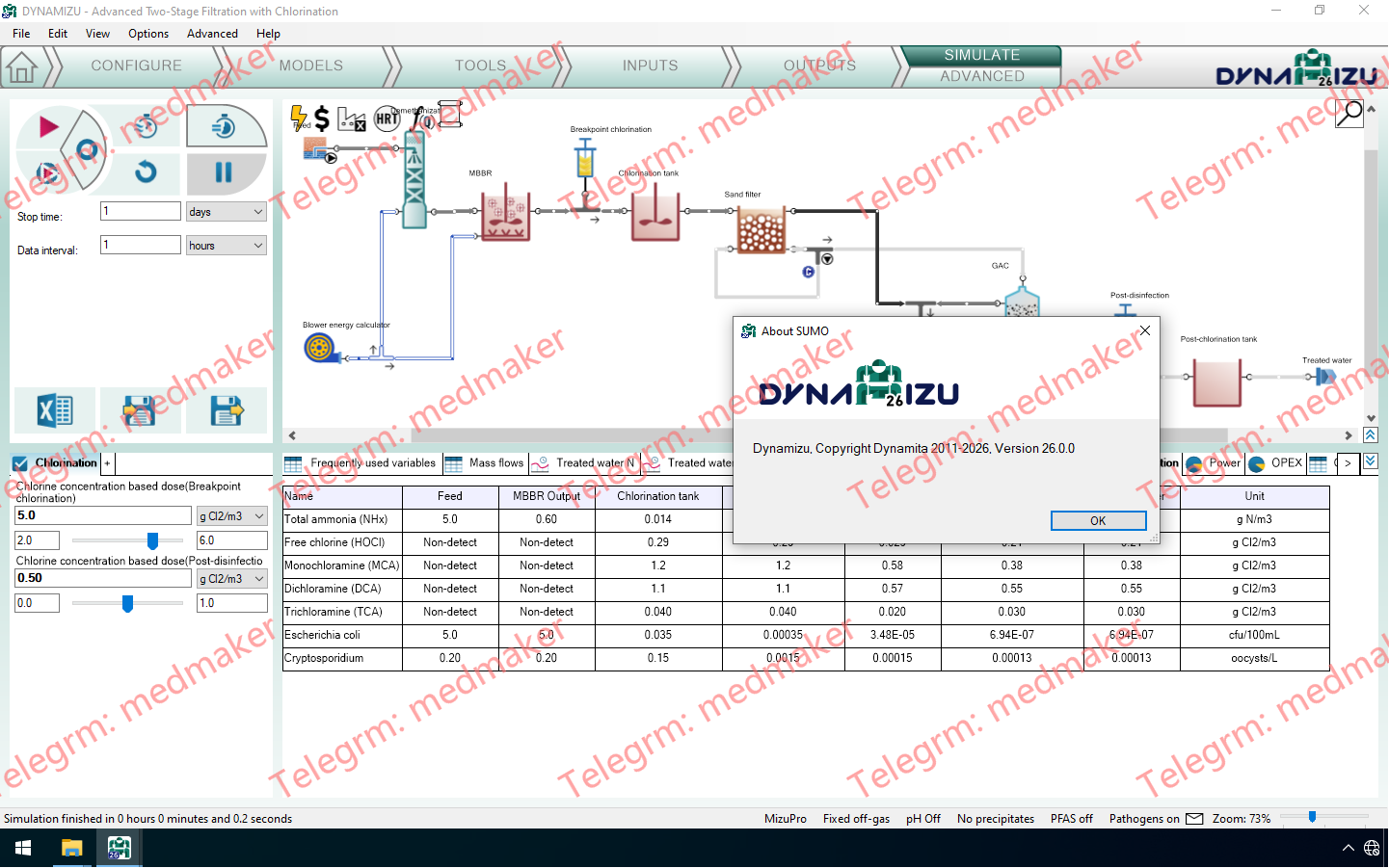Click the Stop time input field
The image size is (1389, 868).
click(141, 211)
